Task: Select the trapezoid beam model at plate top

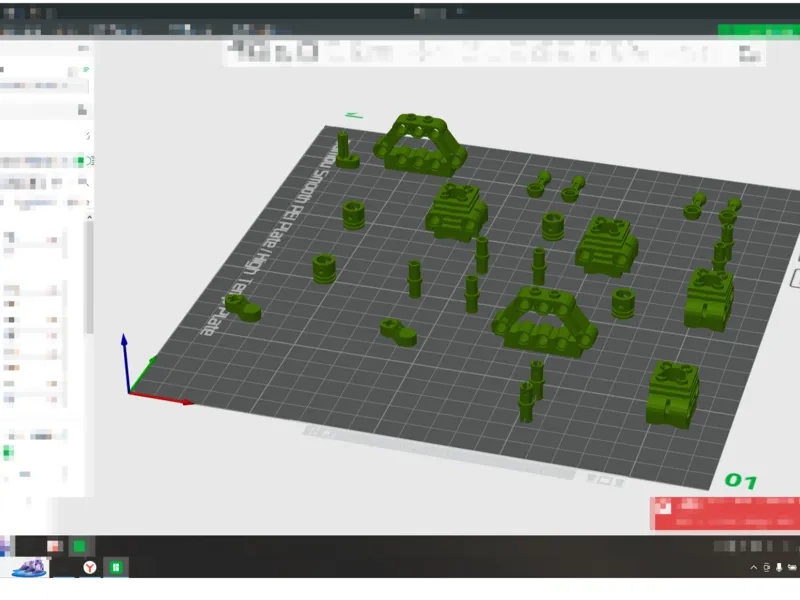Action: (419, 144)
